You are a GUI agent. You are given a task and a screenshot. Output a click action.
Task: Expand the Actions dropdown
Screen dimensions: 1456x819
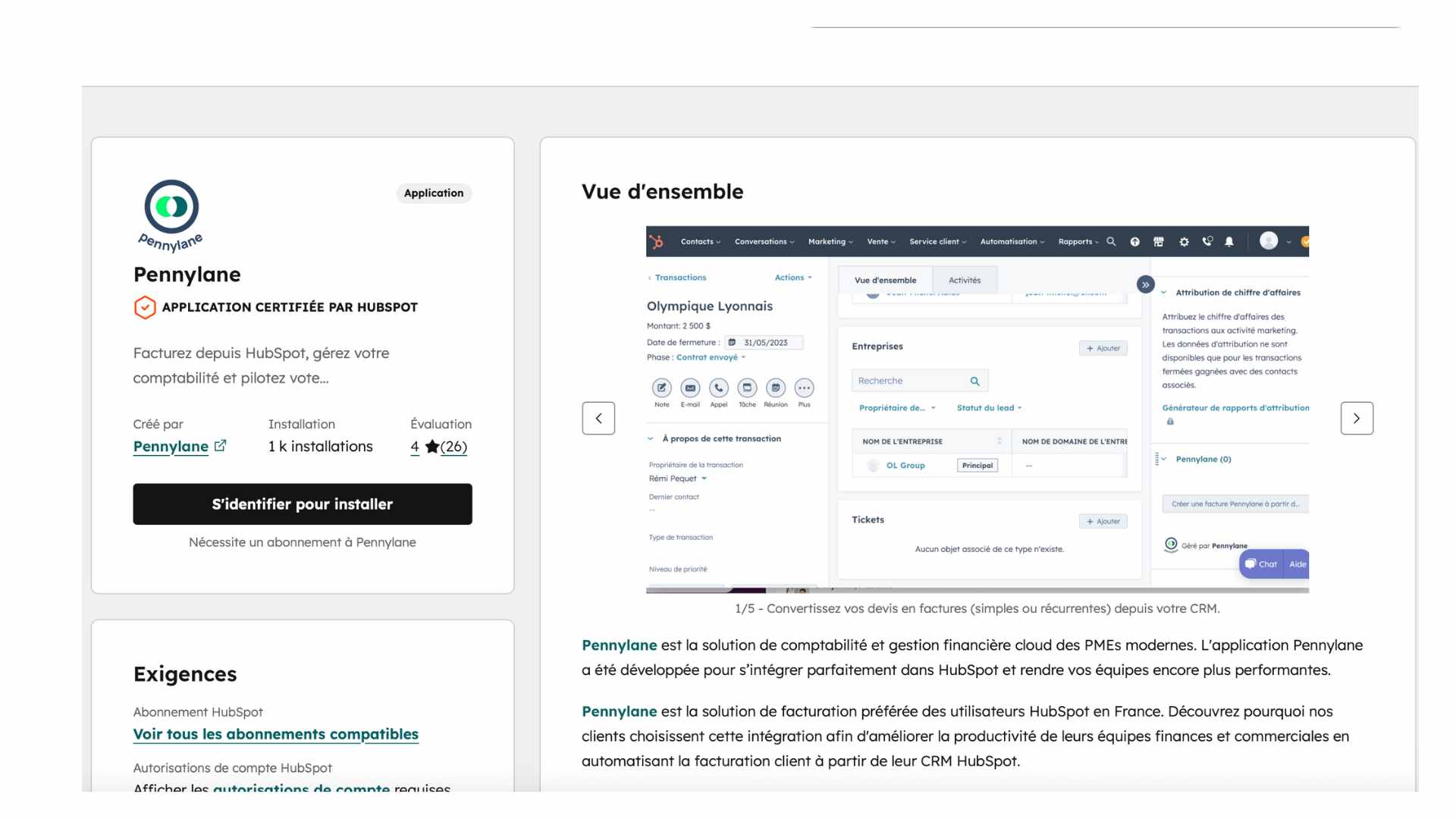point(792,278)
